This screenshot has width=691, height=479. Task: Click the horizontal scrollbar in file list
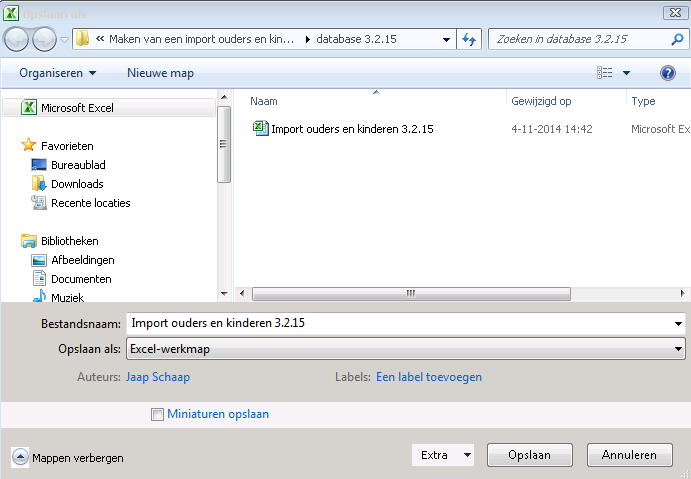pos(410,294)
